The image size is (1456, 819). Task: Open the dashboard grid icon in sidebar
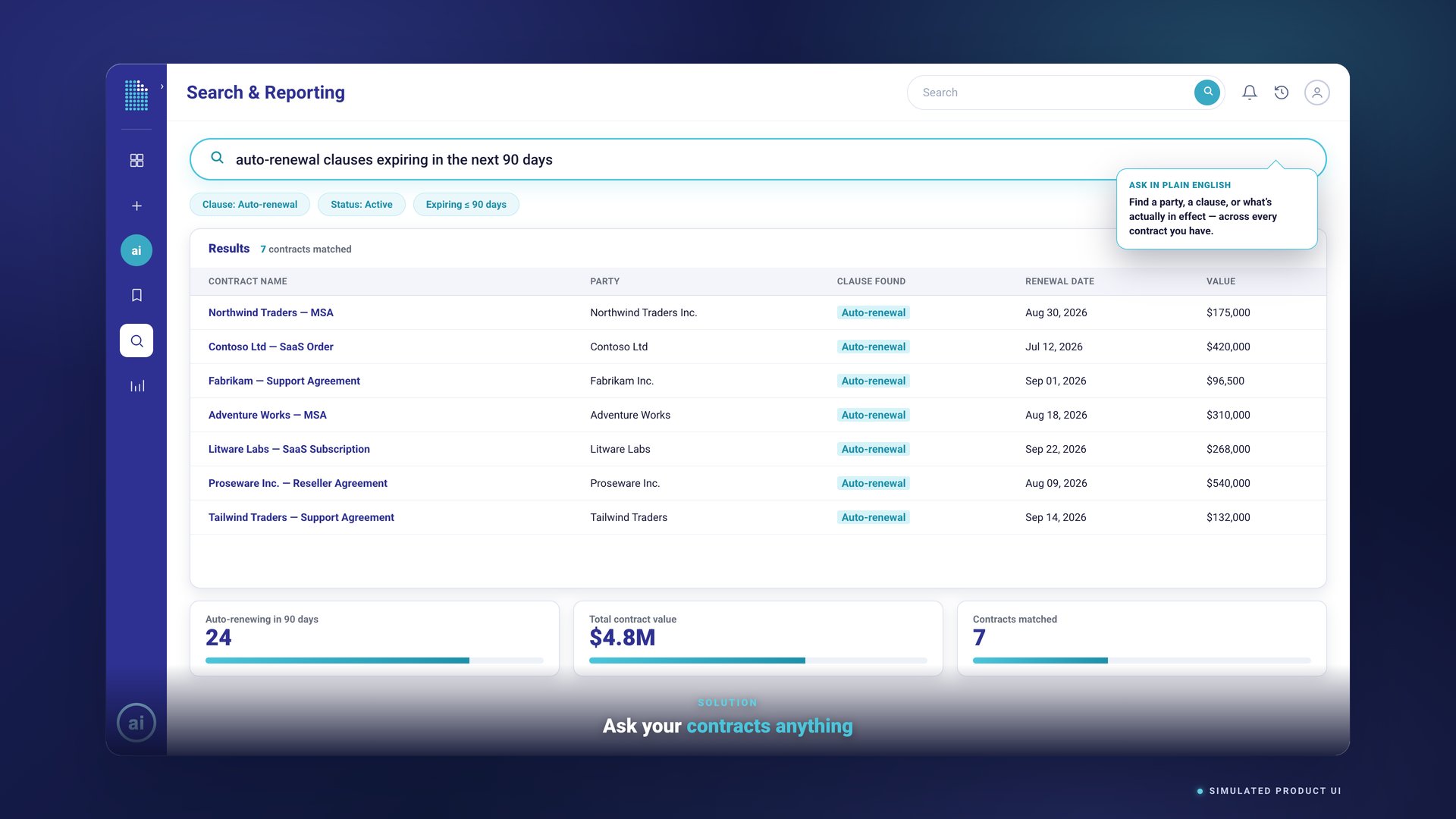tap(136, 161)
